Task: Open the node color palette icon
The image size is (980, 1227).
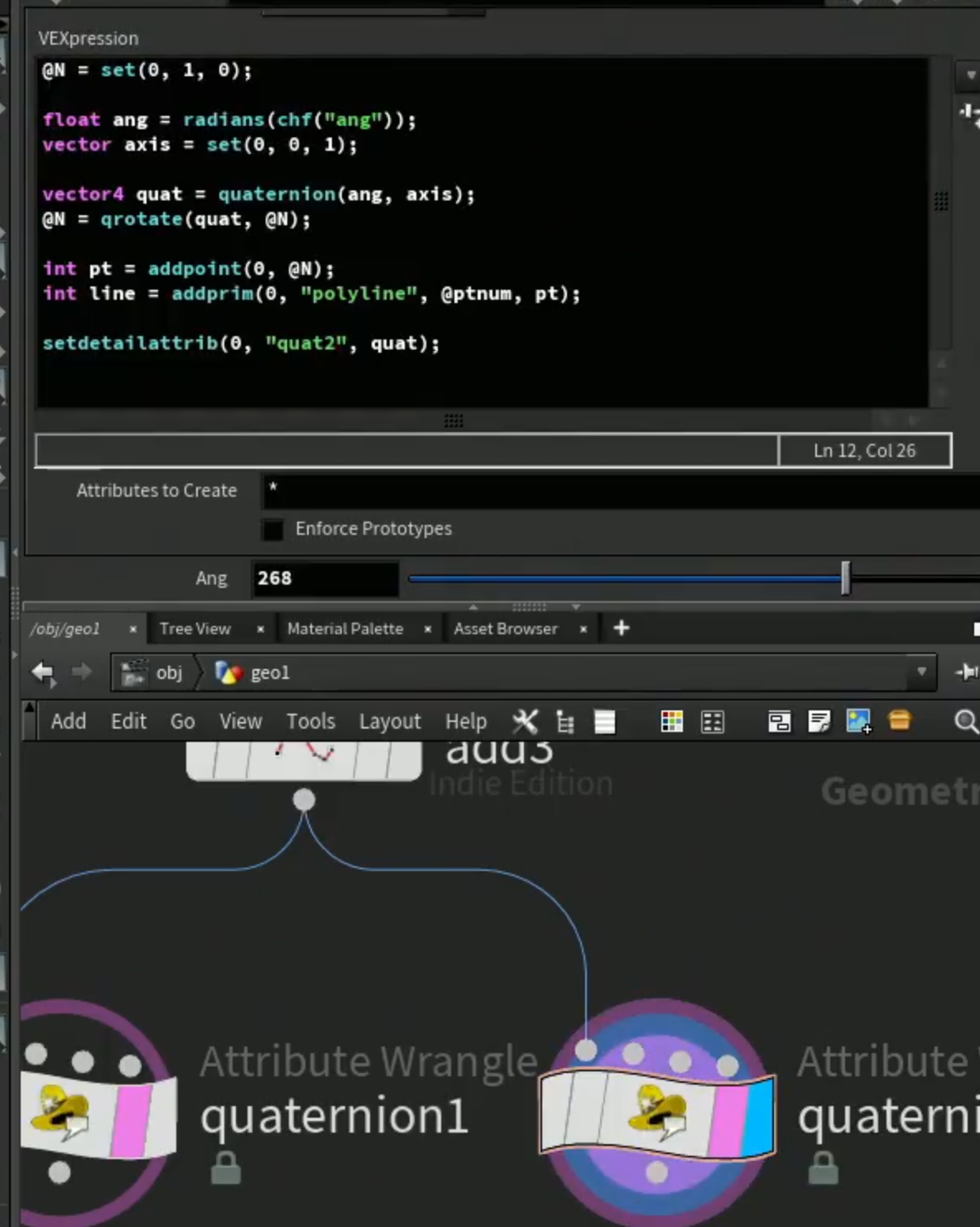Action: 672,722
